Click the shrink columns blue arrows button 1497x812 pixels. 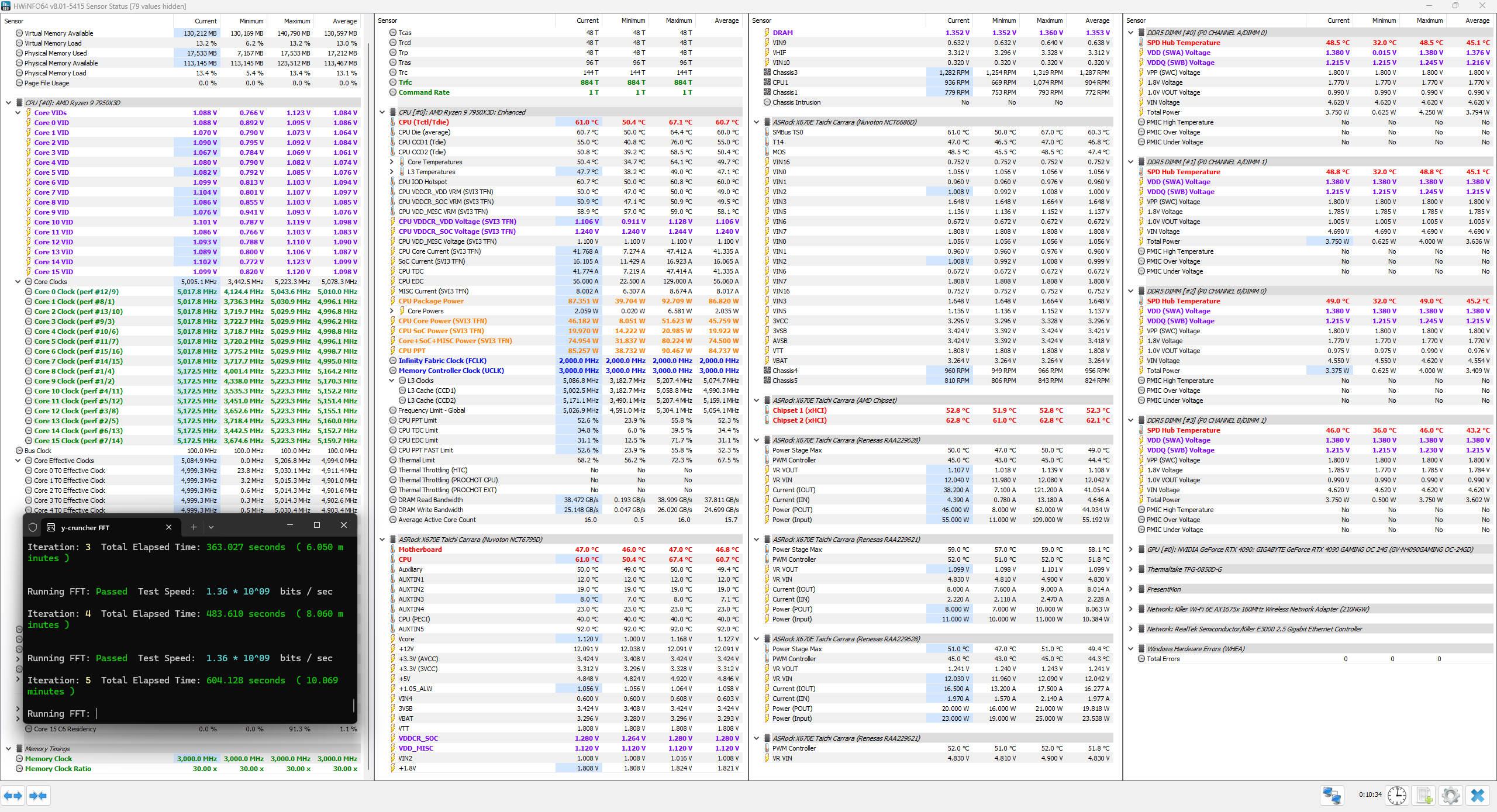38,796
